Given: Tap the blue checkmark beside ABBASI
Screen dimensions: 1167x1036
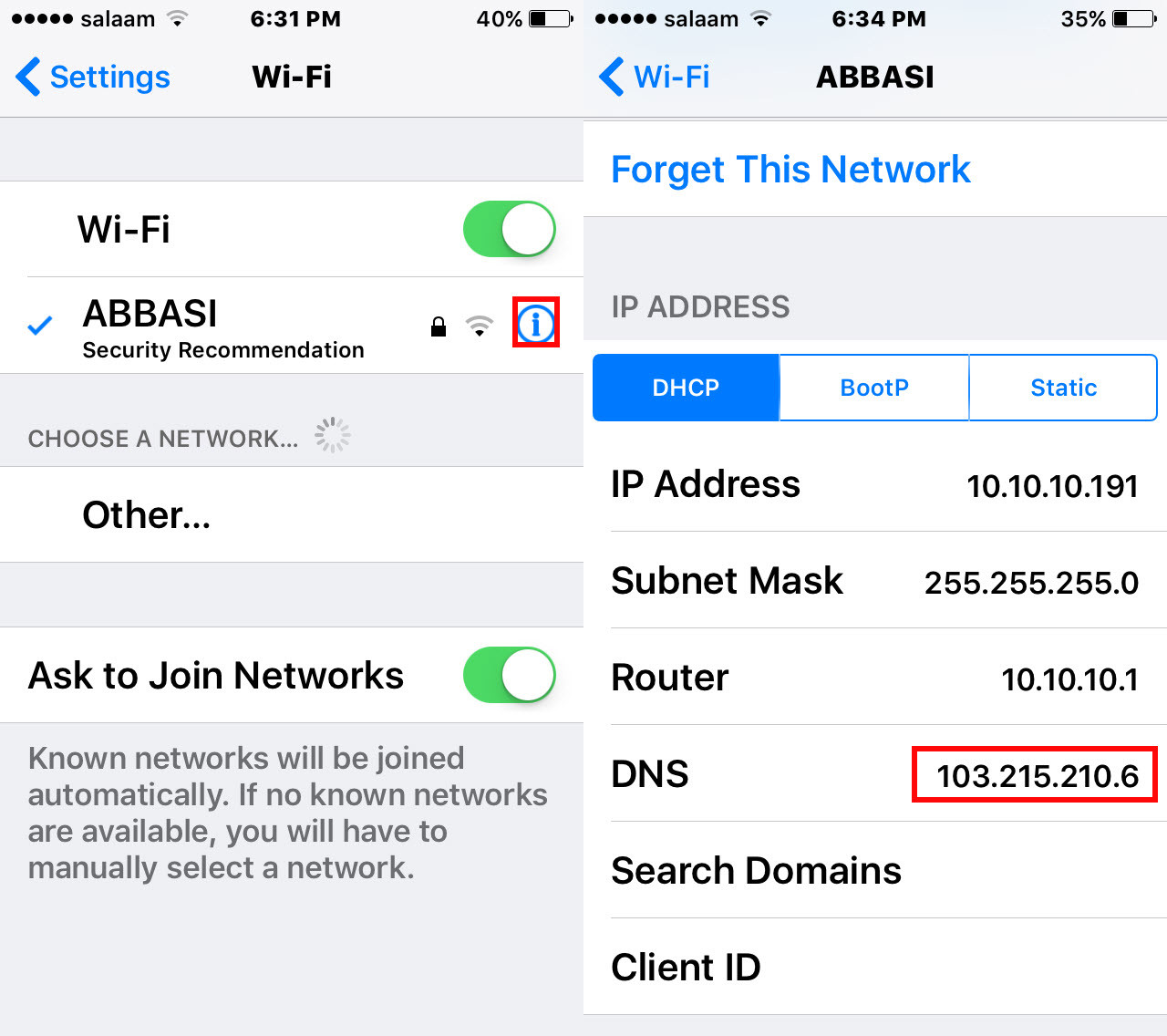Looking at the screenshot, I should [x=40, y=325].
